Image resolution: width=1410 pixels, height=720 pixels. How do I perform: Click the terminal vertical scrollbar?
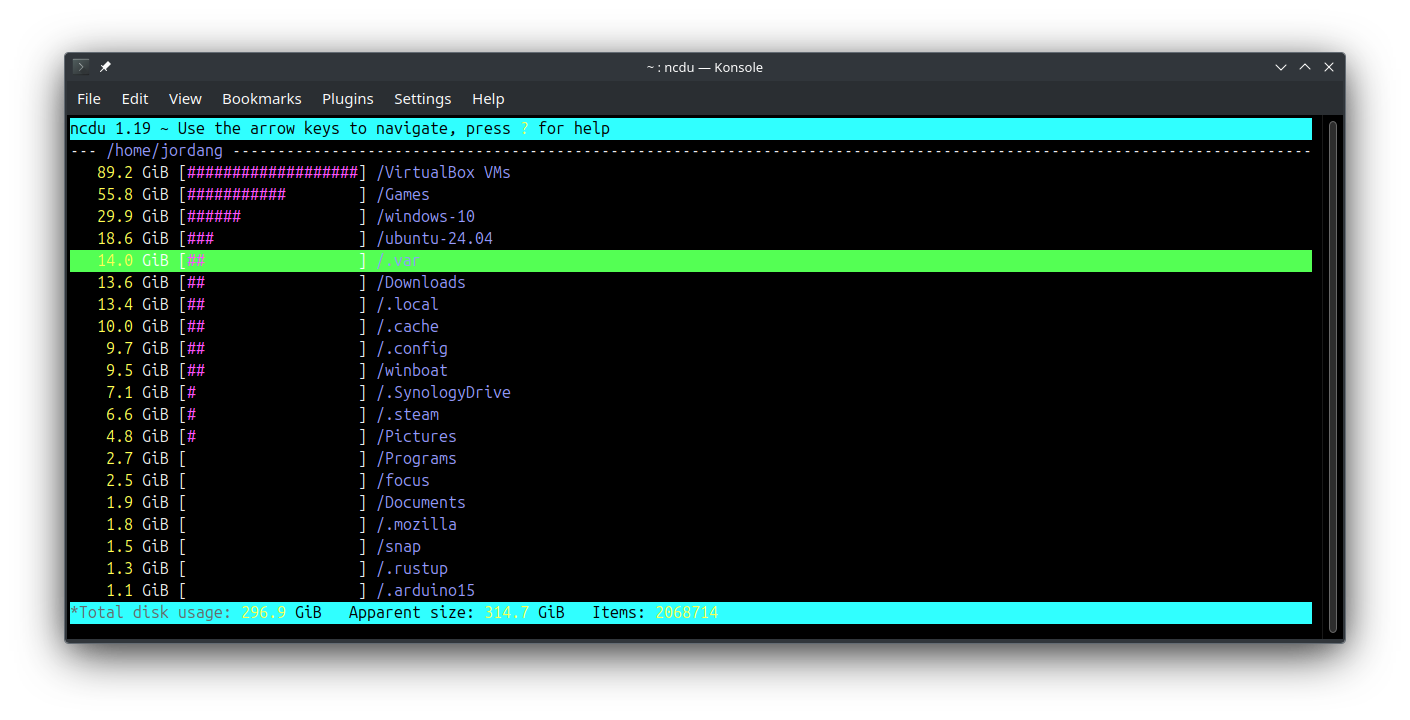pos(1332,376)
